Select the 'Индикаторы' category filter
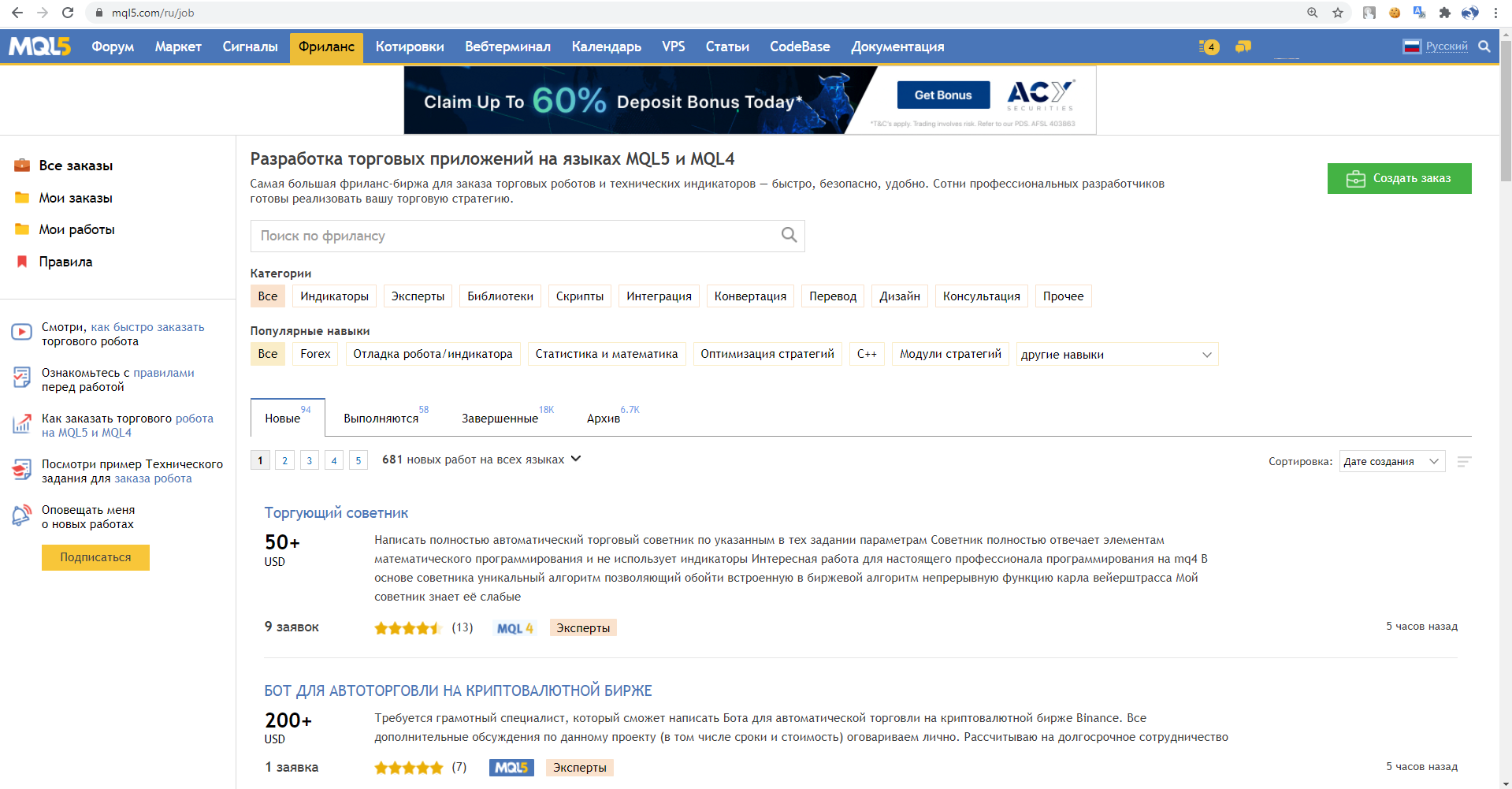The width and height of the screenshot is (1512, 789). click(334, 296)
